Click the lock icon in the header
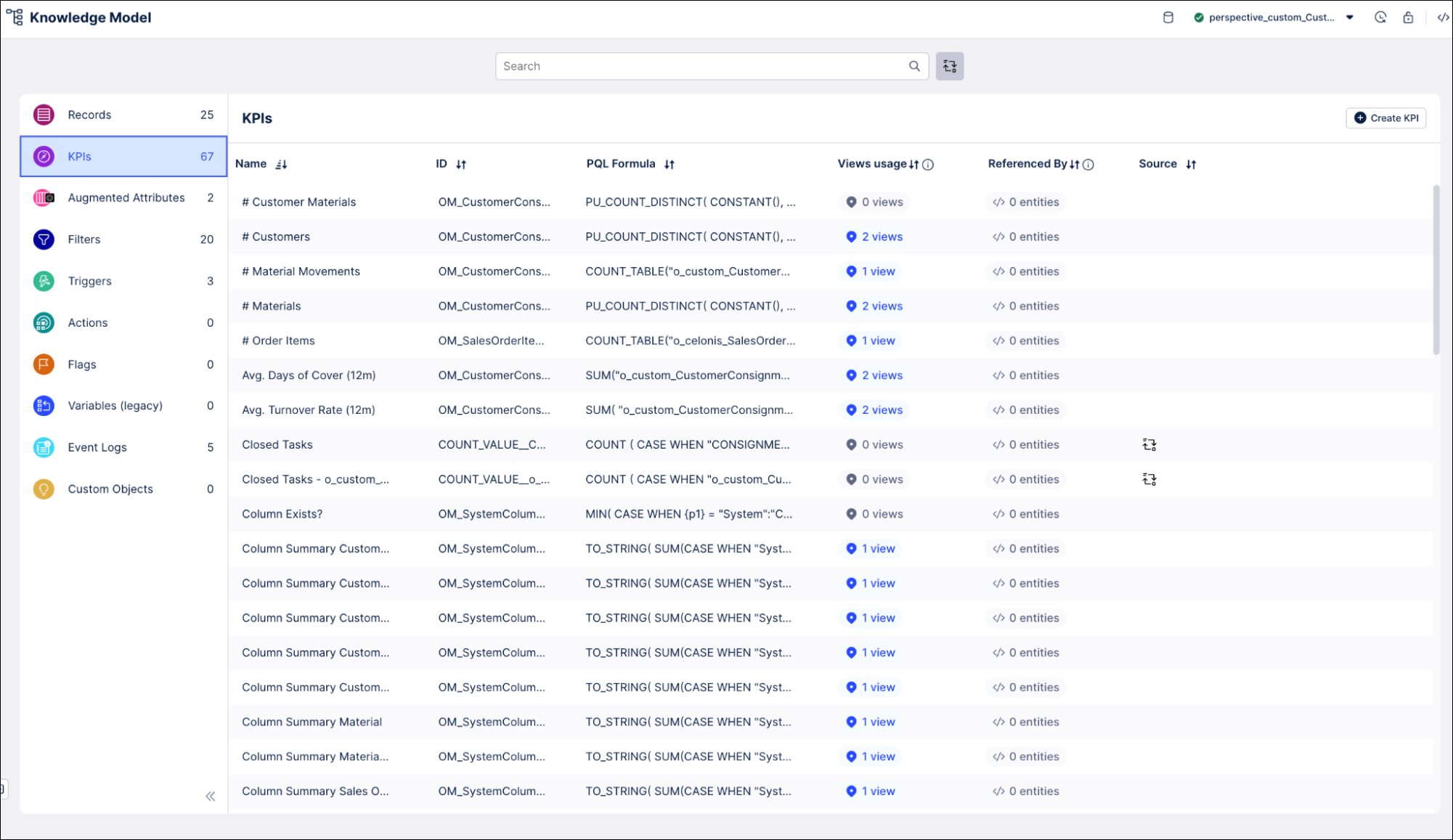The image size is (1453, 840). pyautogui.click(x=1408, y=17)
